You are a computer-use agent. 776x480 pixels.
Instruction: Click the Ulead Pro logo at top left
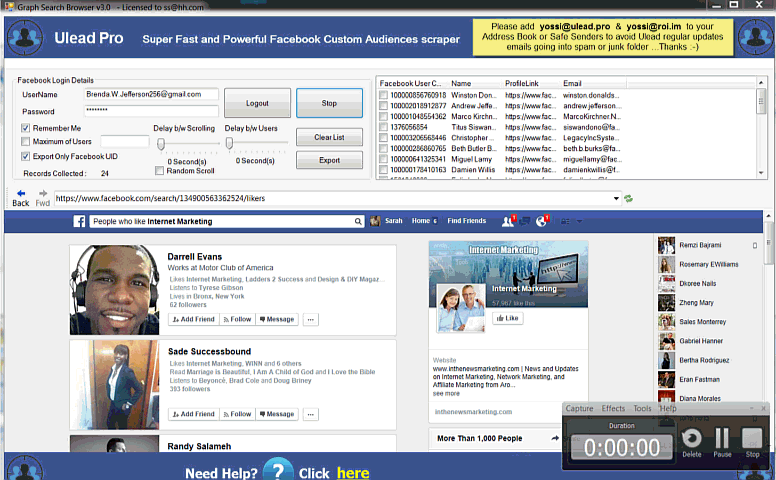(x=24, y=38)
